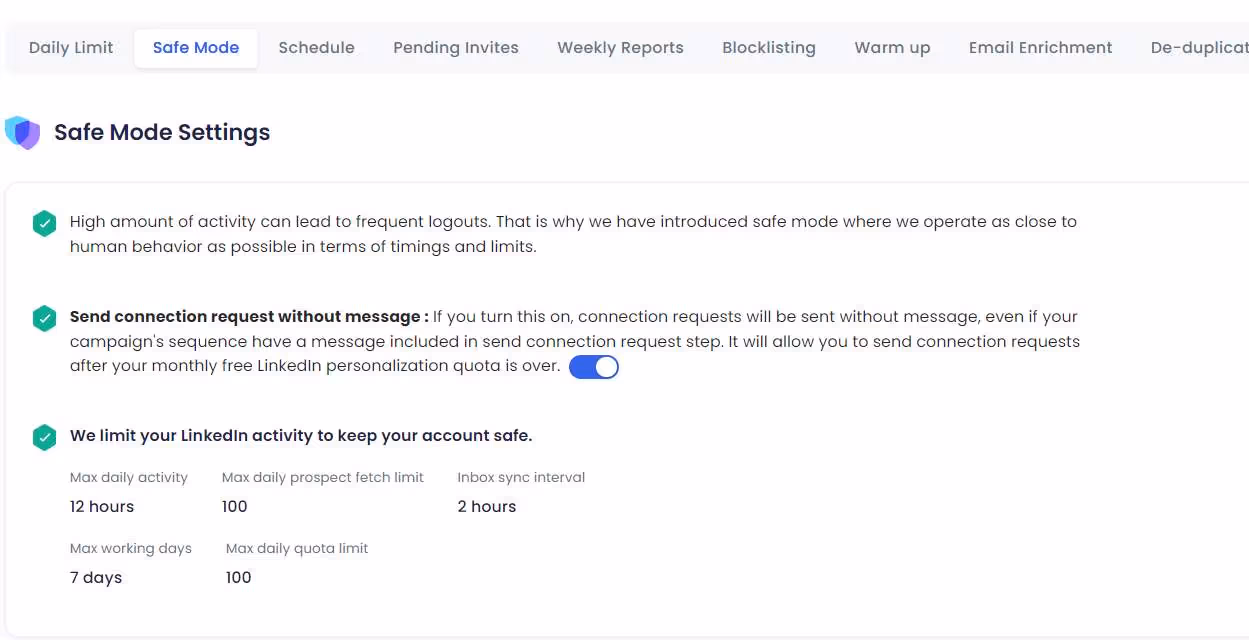The height and width of the screenshot is (640, 1249).
Task: View the Pending Invites tab
Action: click(456, 47)
